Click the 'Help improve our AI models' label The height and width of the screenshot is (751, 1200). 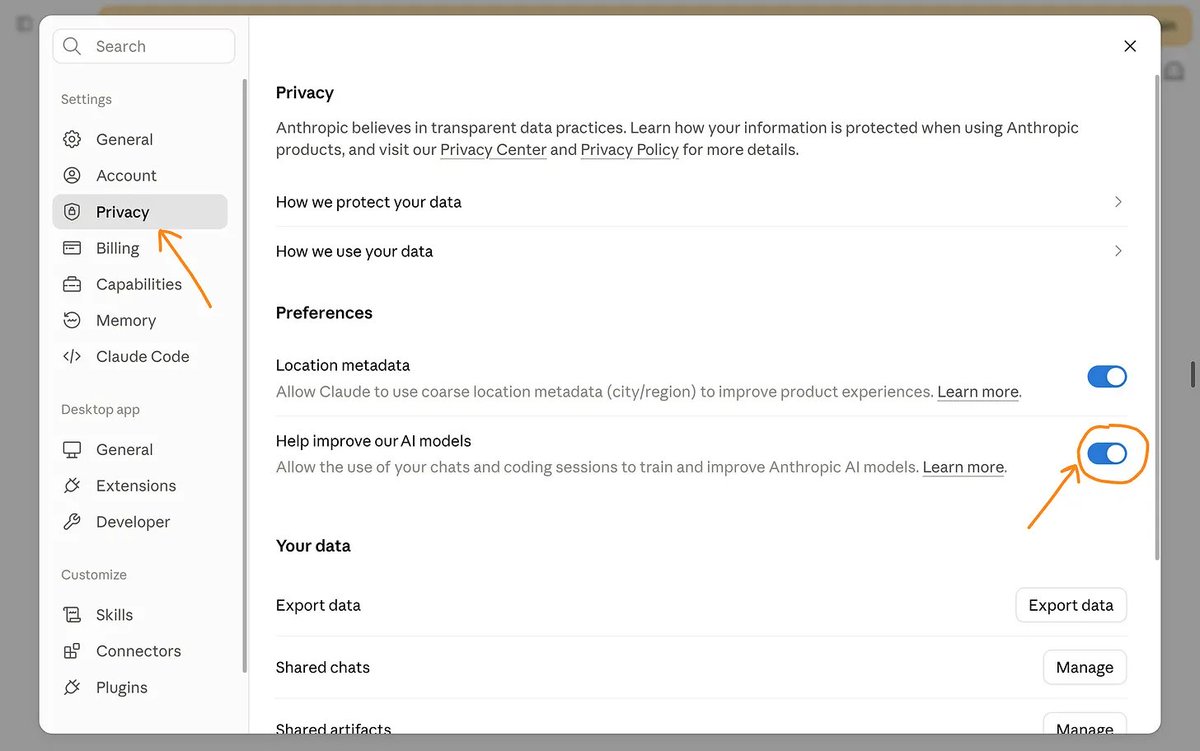click(373, 441)
